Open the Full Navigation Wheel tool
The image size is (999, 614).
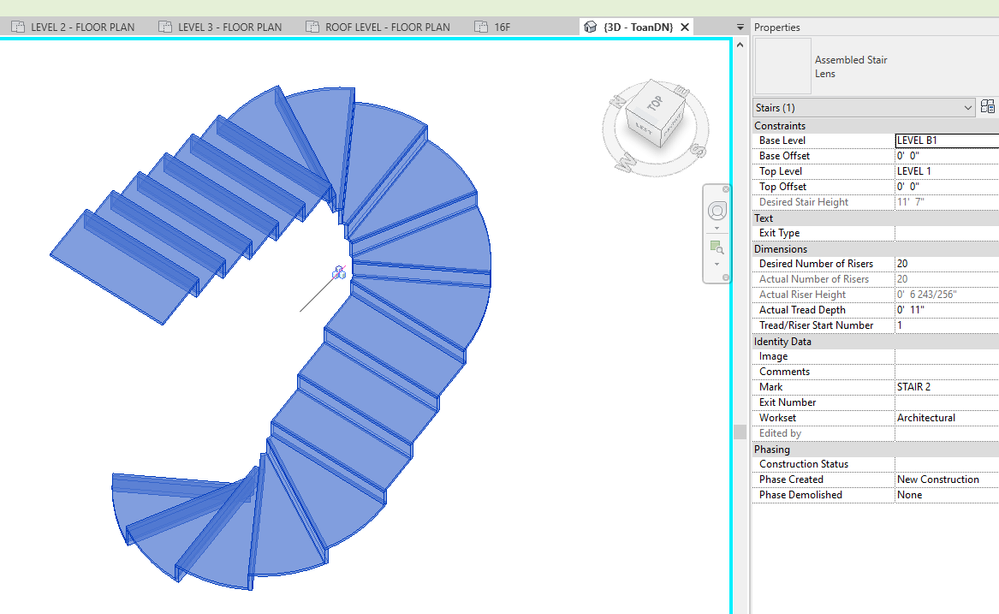coord(717,211)
